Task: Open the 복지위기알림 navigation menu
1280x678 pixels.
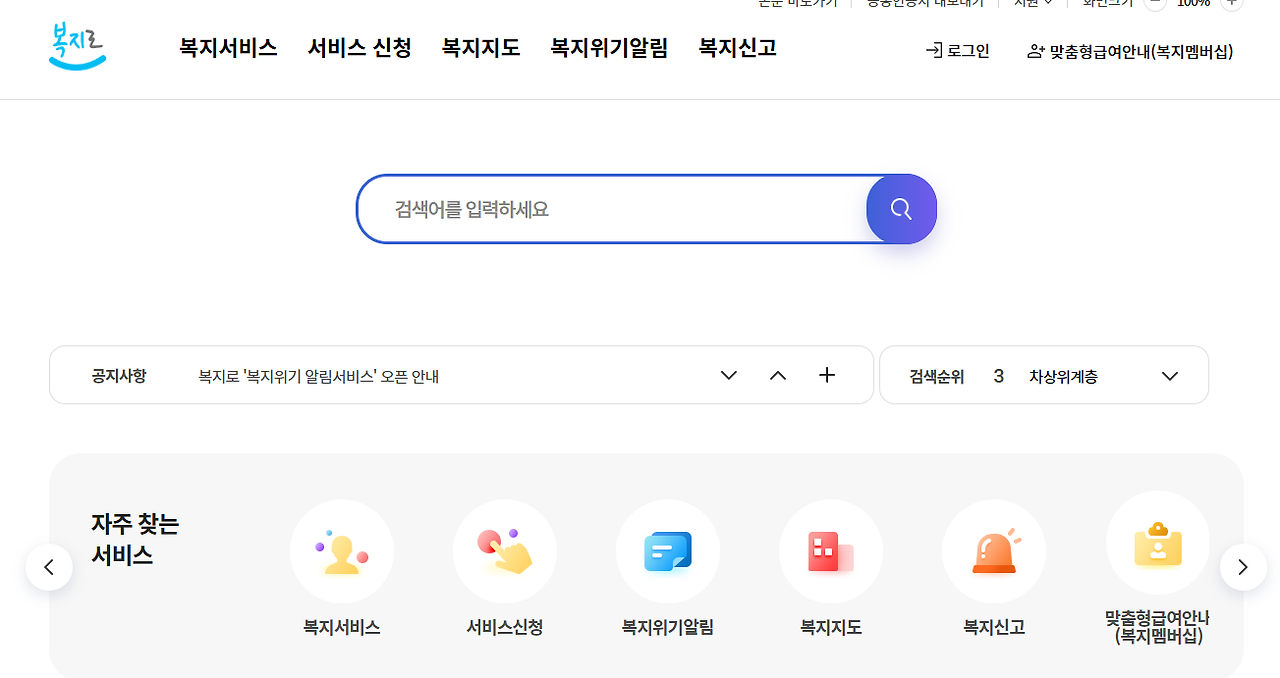Action: pos(609,47)
